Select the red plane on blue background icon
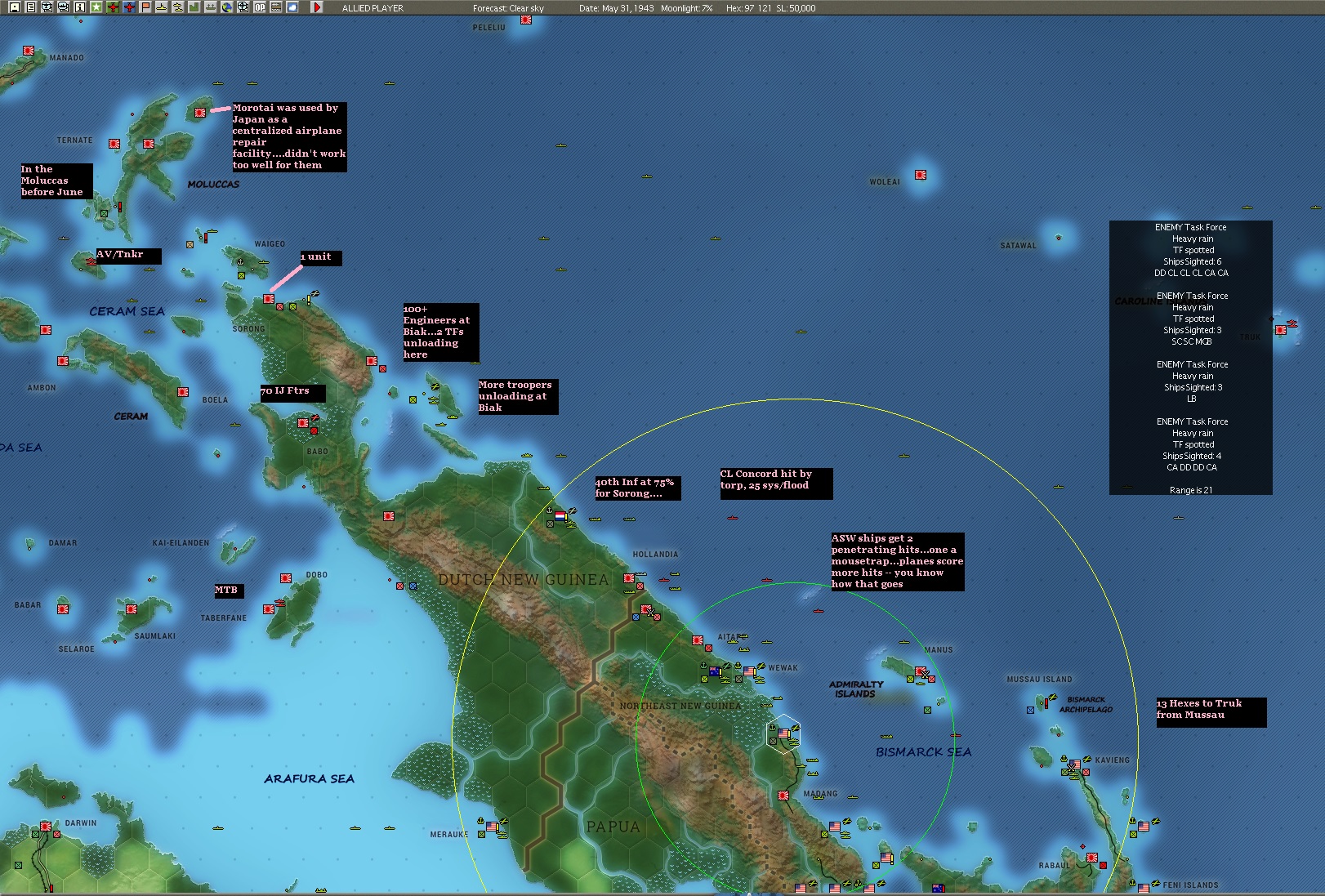This screenshot has width=1325, height=896. [129, 7]
